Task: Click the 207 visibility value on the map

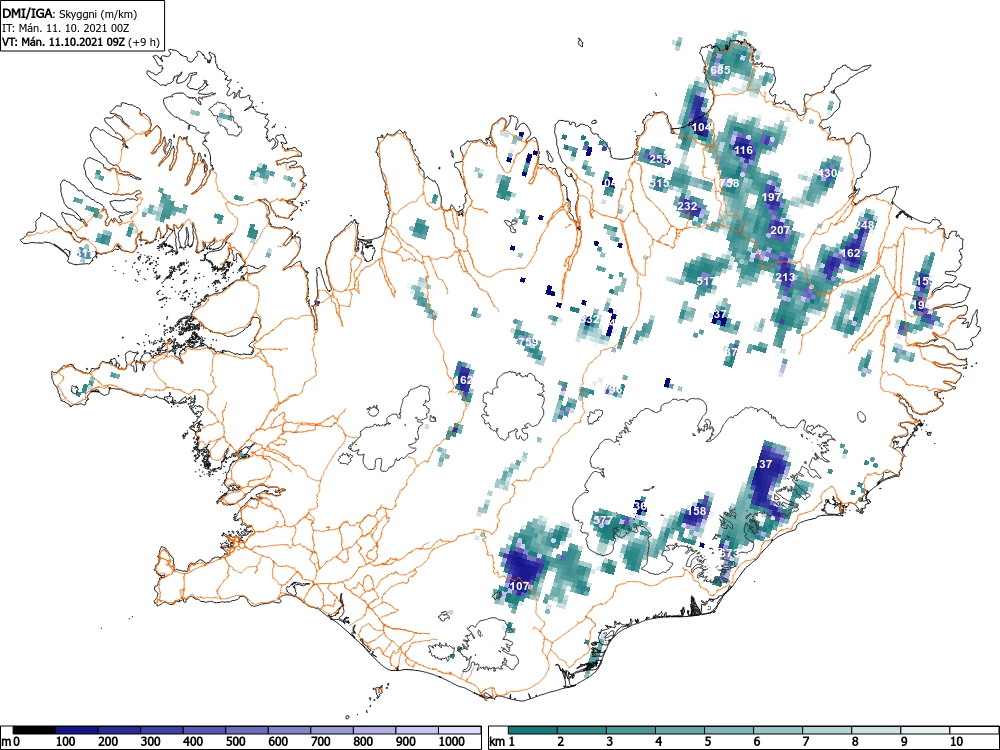Action: click(x=781, y=230)
